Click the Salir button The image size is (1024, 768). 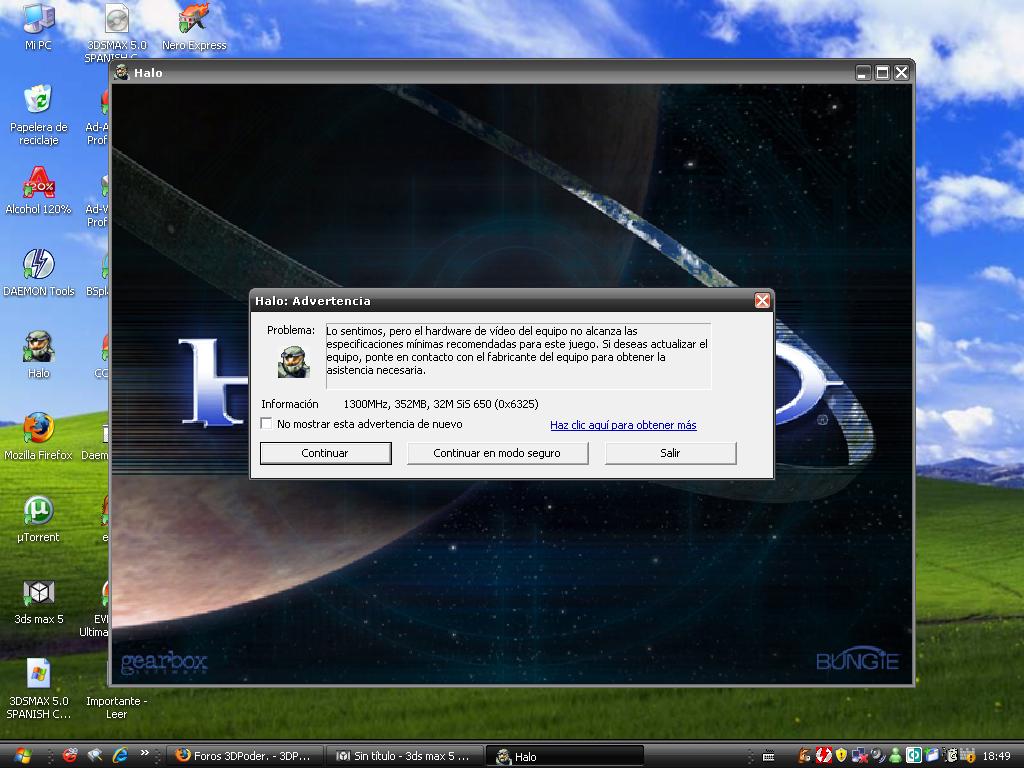tap(670, 453)
